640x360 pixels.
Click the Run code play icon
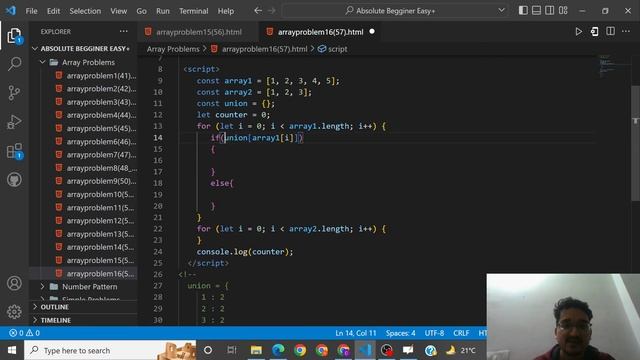[578, 31]
